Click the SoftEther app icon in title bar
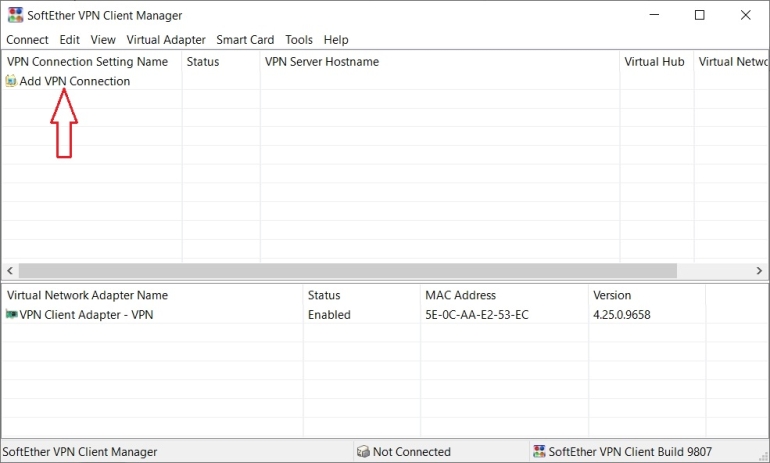The width and height of the screenshot is (770, 463). (x=13, y=15)
